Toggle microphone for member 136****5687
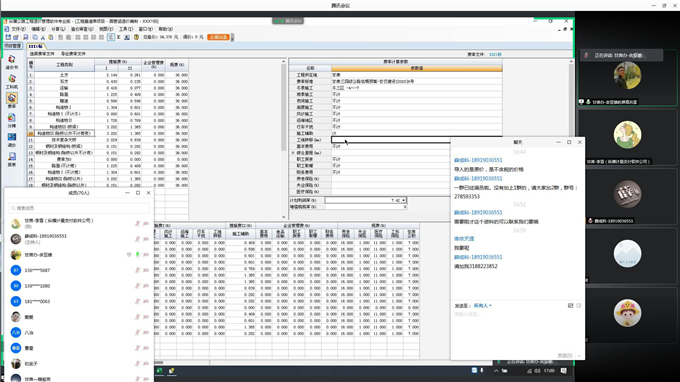Image resolution: width=680 pixels, height=382 pixels. pos(137,270)
